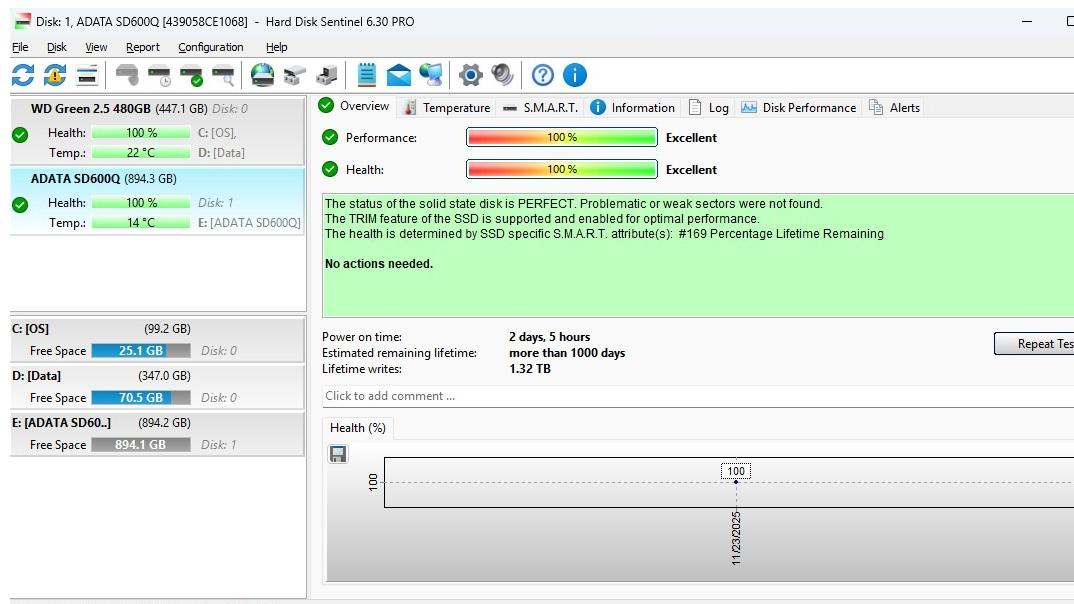The height and width of the screenshot is (604, 1074).
Task: Click the disk with green checkmark icon
Action: (191, 75)
